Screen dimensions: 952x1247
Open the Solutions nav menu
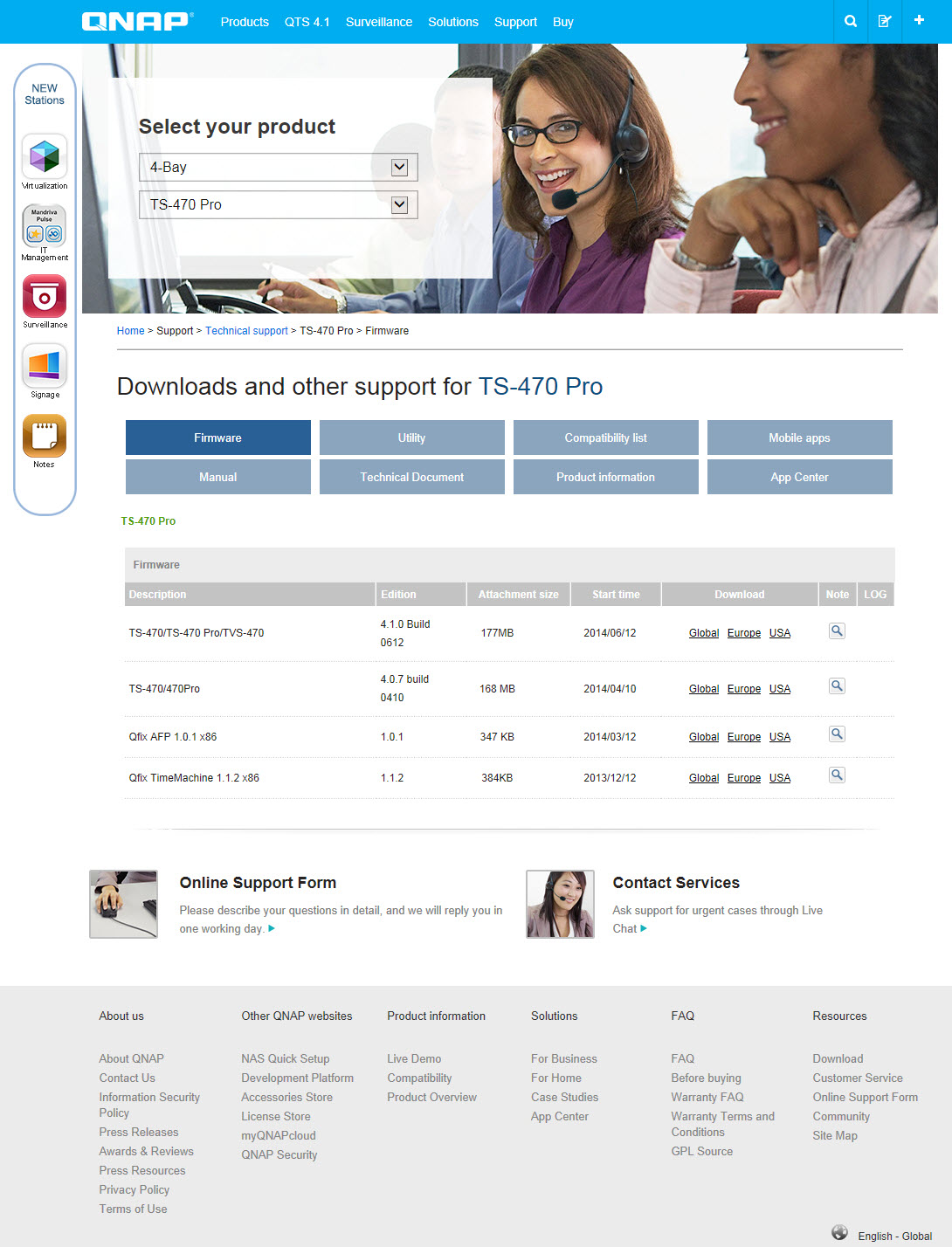point(453,22)
